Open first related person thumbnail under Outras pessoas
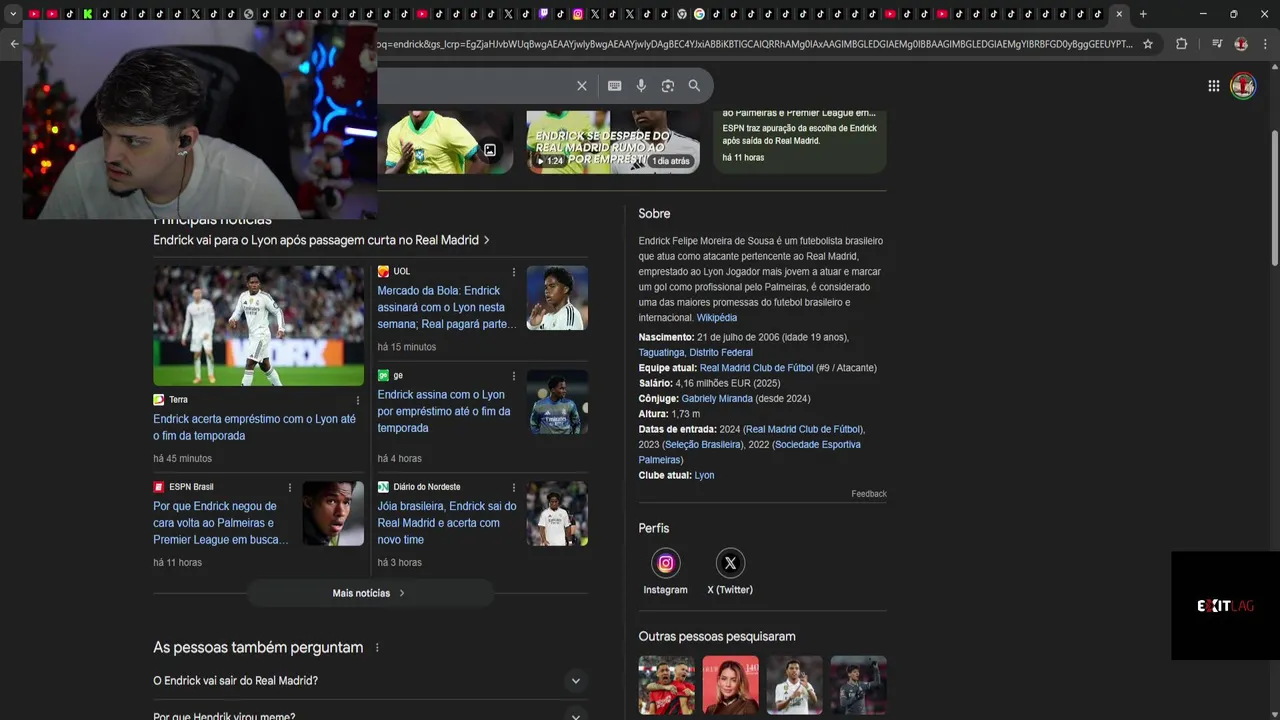Image resolution: width=1280 pixels, height=720 pixels. coord(667,685)
